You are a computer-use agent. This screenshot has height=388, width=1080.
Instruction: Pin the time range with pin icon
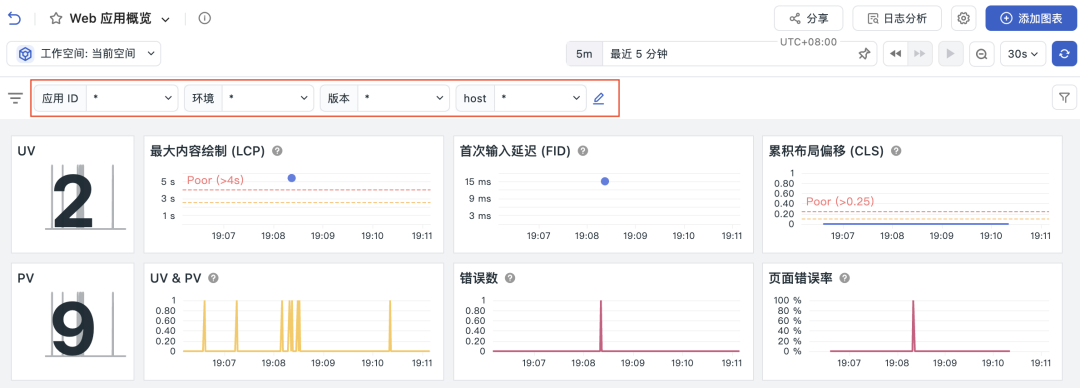864,54
